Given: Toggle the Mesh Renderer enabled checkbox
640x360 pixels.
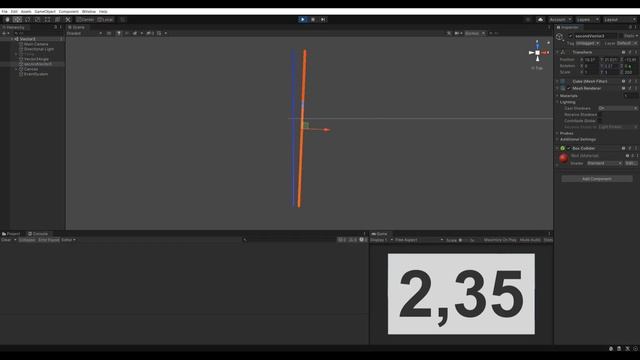Looking at the screenshot, I should pos(569,88).
